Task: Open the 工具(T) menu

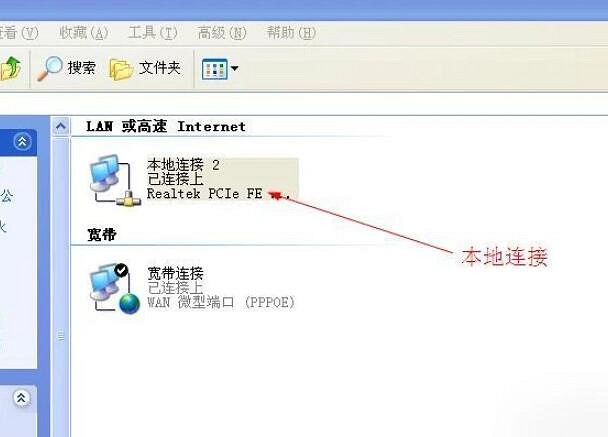Action: coord(153,33)
